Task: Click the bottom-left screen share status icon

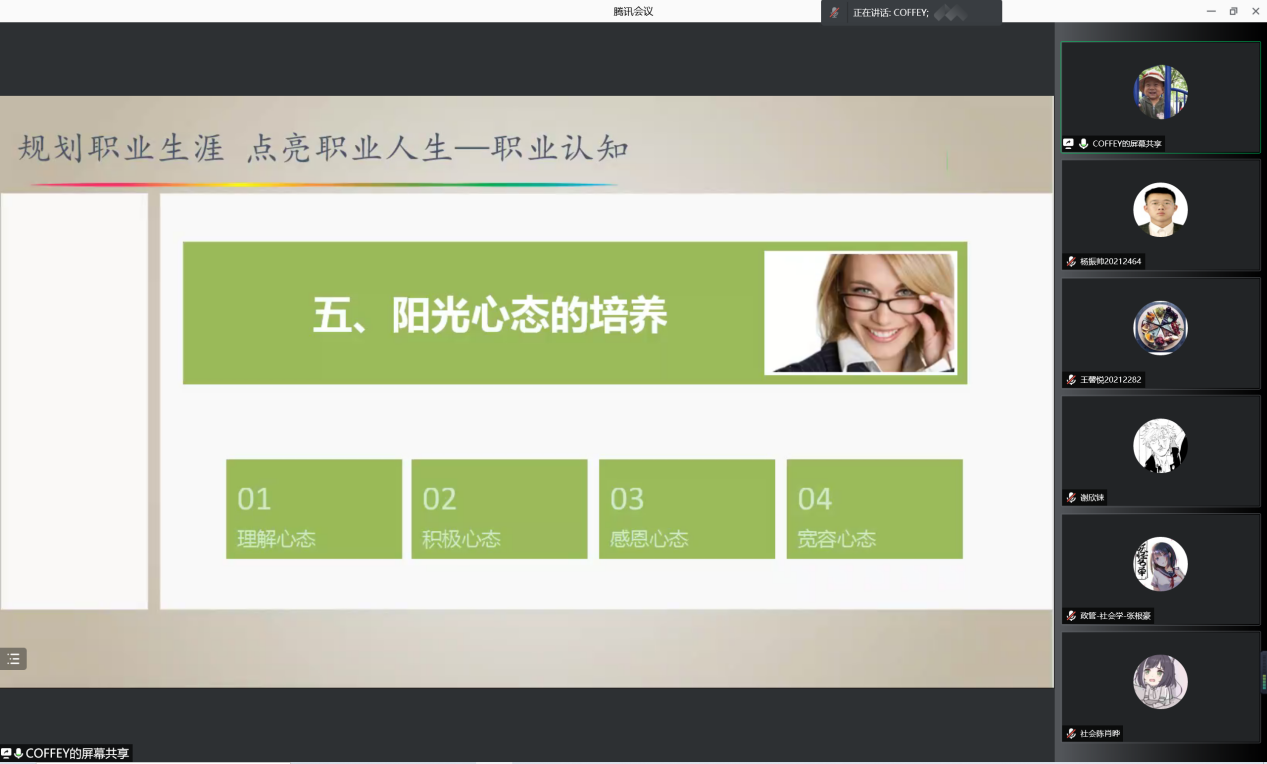Action: (x=6, y=753)
